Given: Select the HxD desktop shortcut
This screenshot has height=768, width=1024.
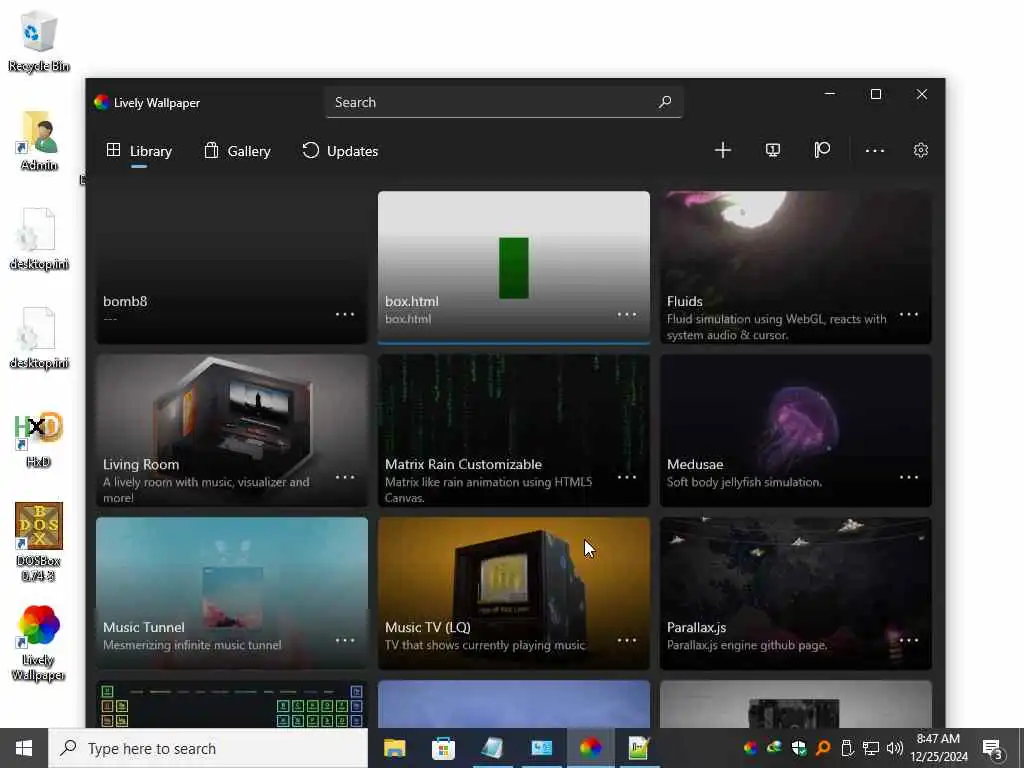Looking at the screenshot, I should (39, 439).
